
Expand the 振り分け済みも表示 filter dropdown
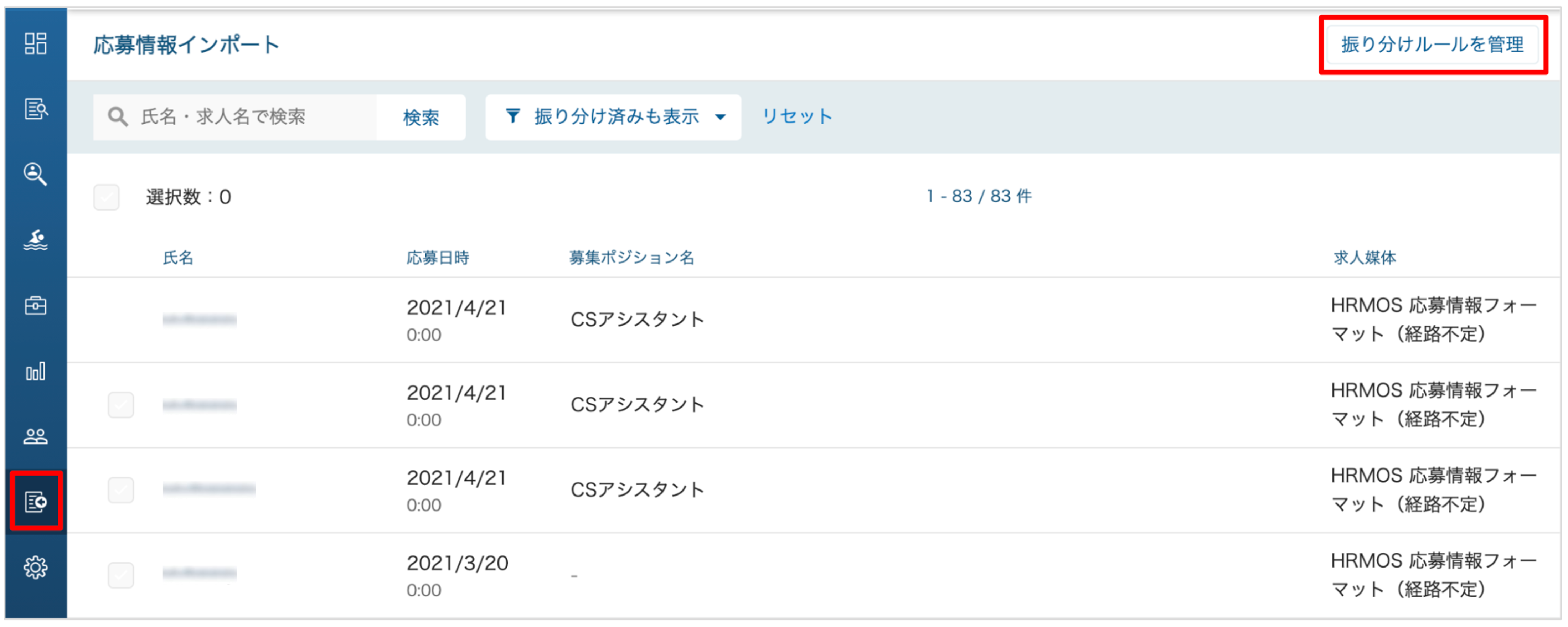(613, 117)
